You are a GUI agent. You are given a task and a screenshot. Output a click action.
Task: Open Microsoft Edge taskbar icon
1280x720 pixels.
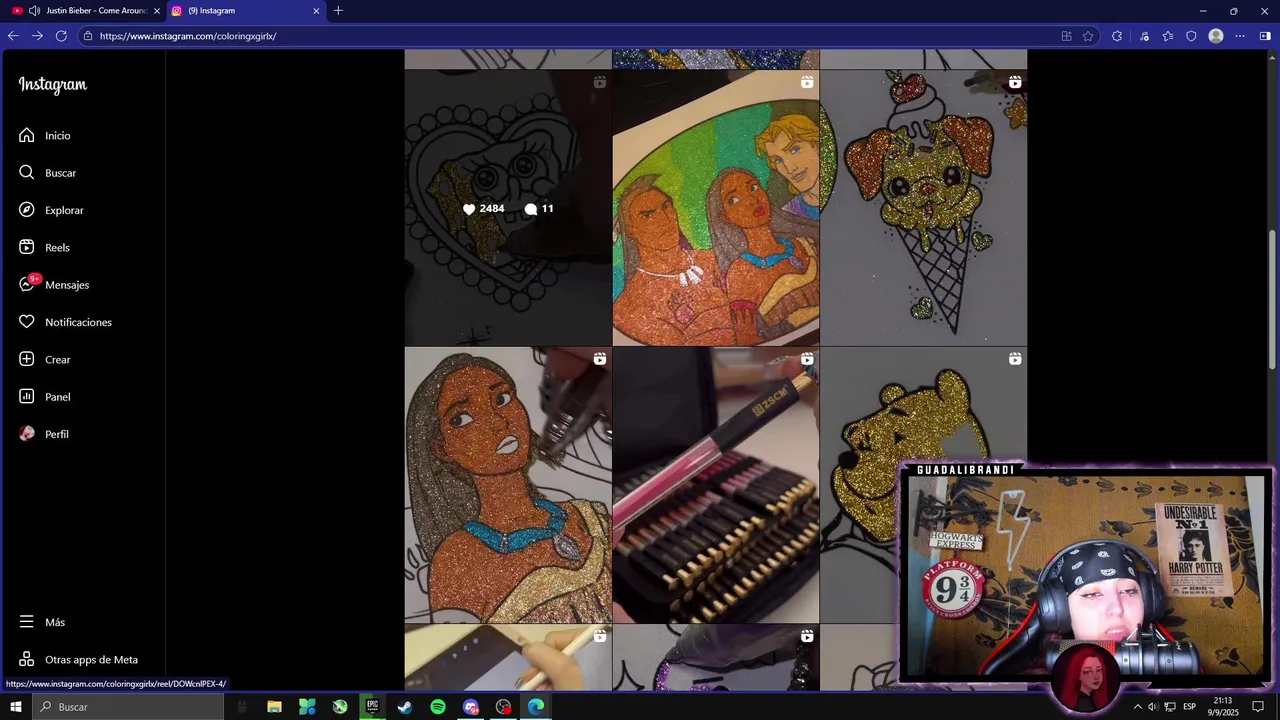(536, 707)
